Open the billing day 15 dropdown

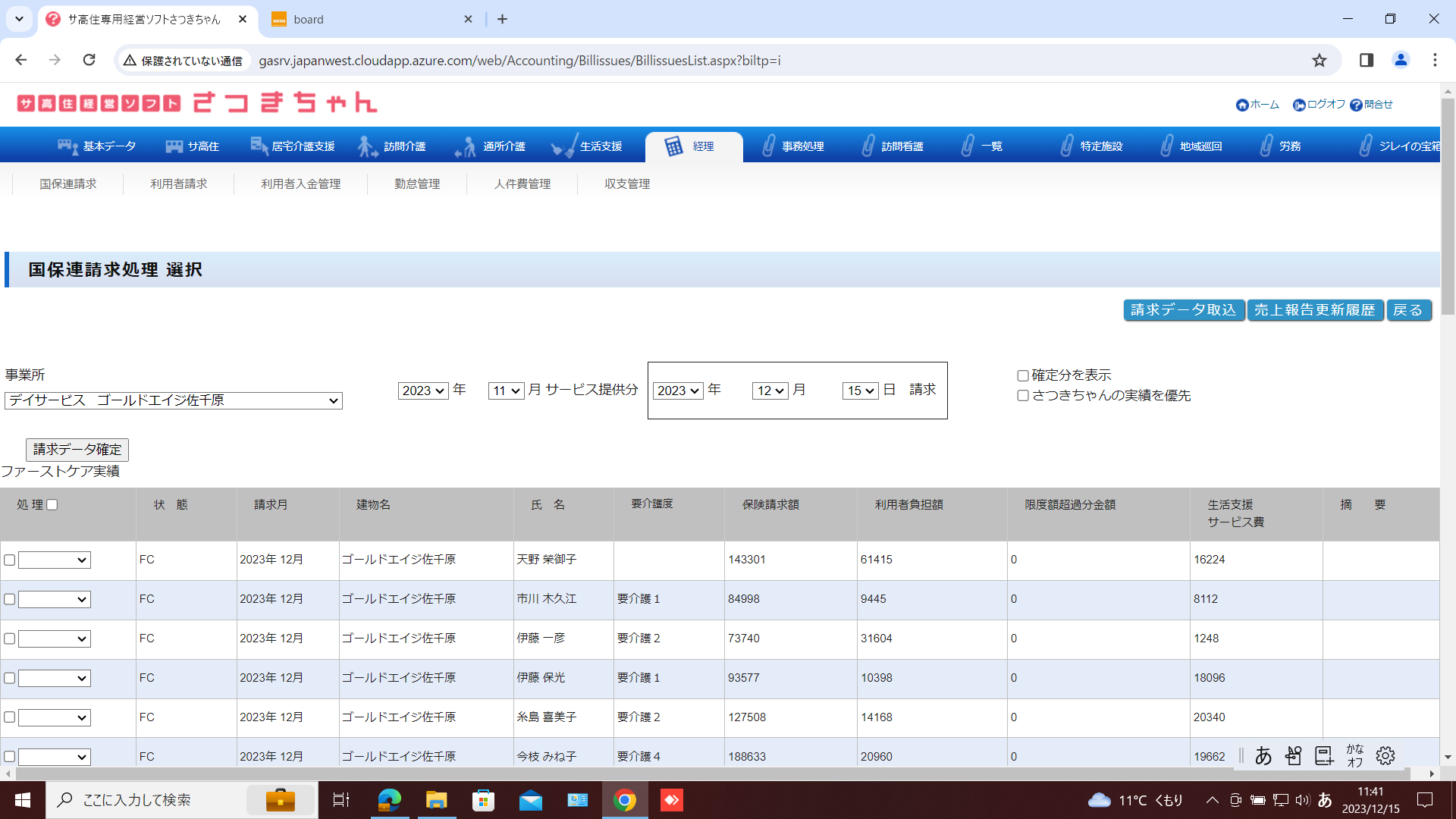(x=860, y=391)
